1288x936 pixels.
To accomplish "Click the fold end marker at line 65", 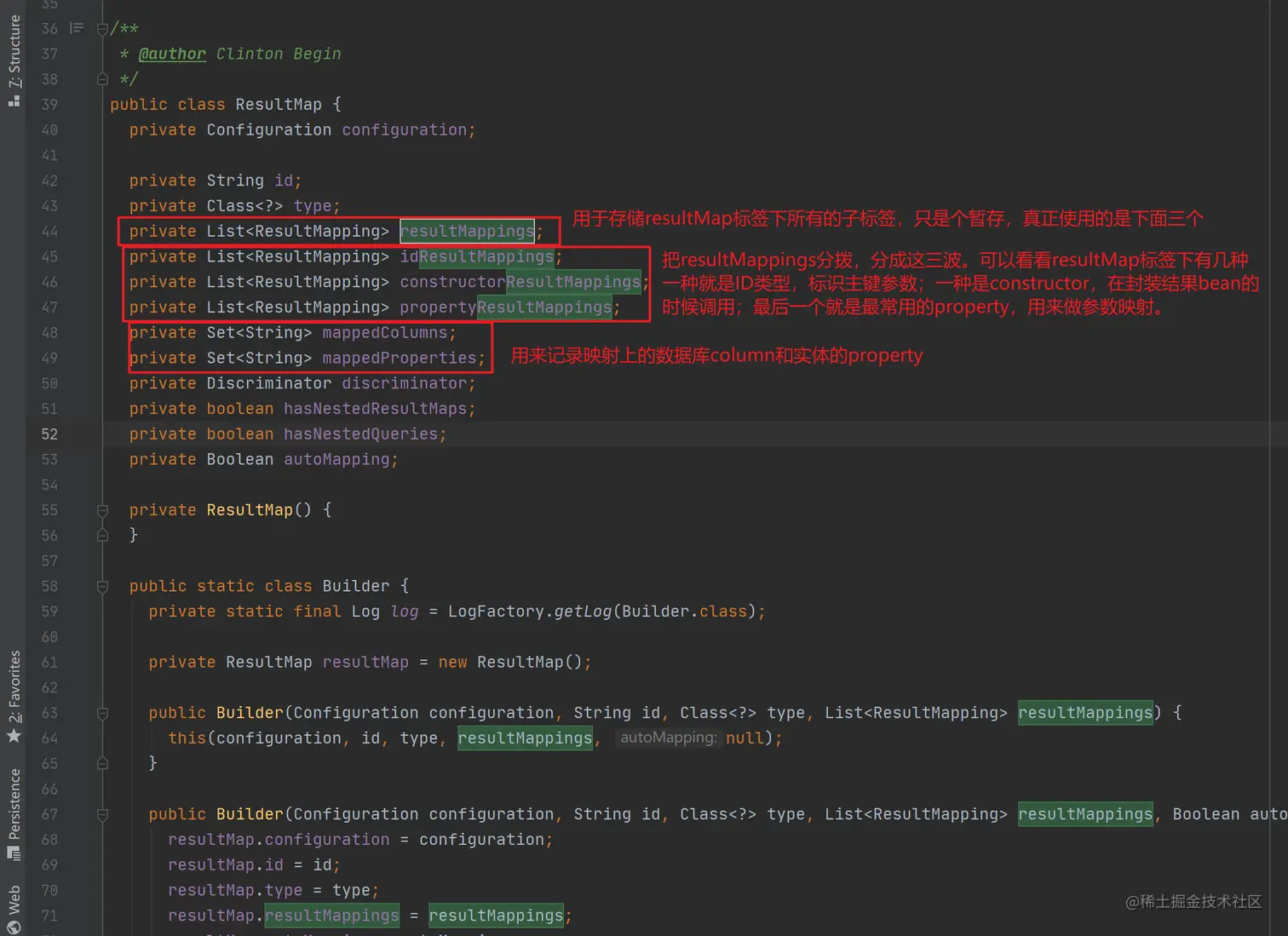I will [x=102, y=764].
